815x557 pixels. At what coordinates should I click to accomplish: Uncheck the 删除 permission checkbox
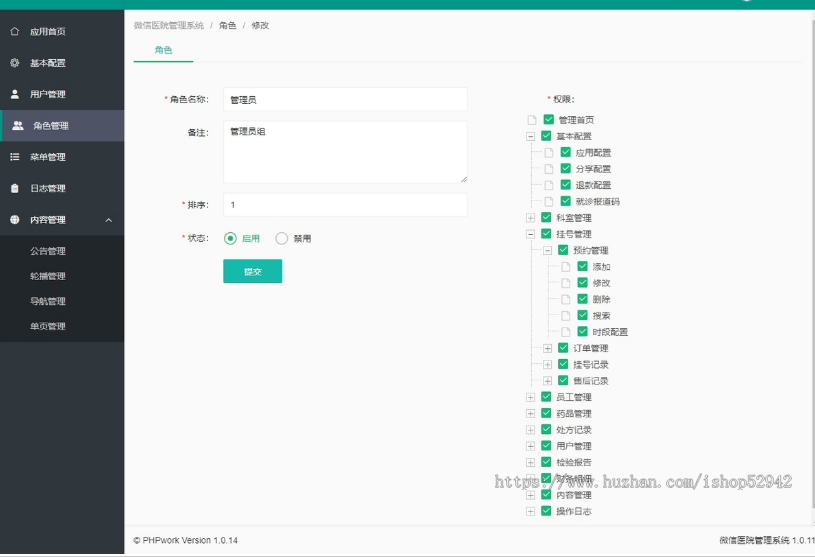[x=583, y=299]
